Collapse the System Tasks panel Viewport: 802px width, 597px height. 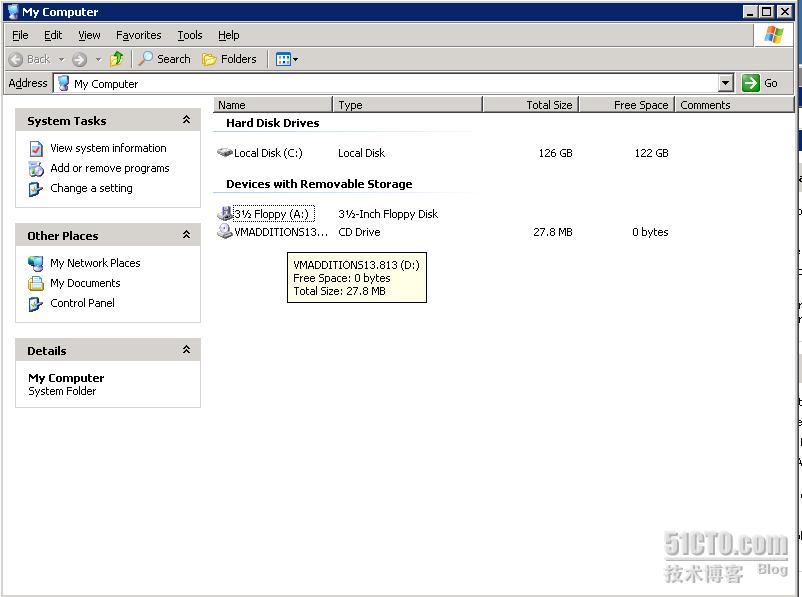(x=186, y=120)
